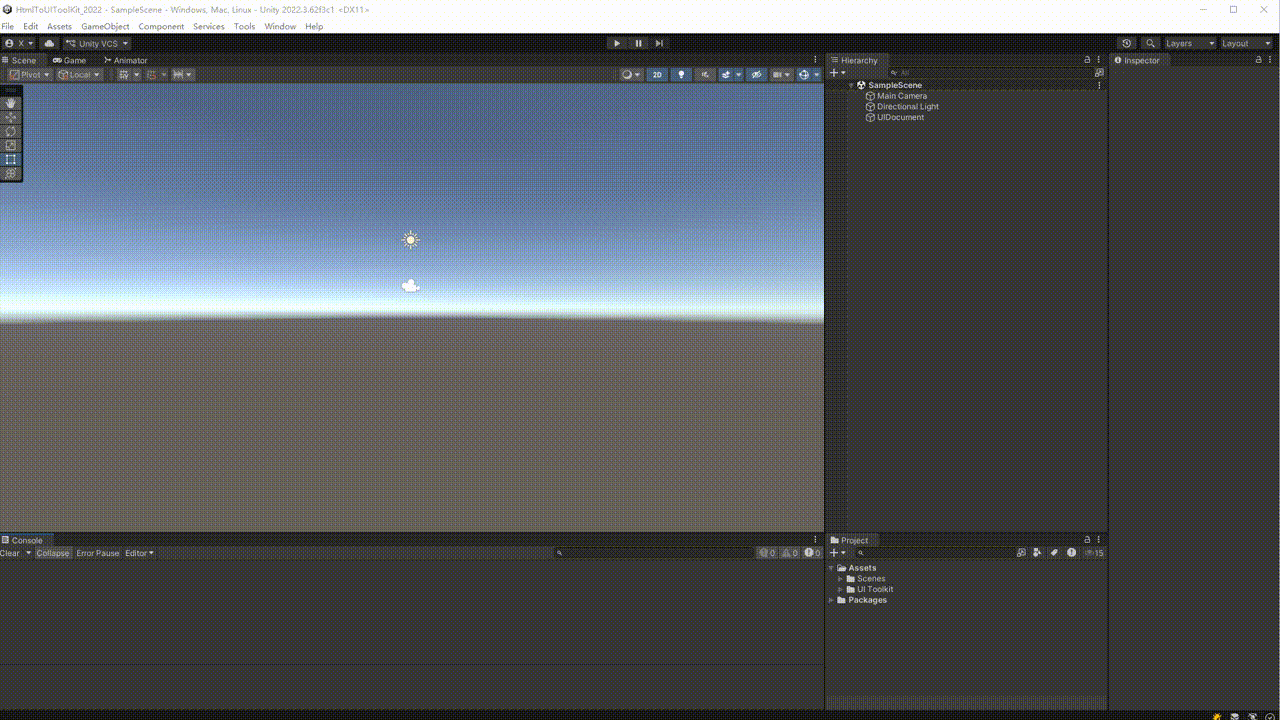
Task: Open the account X dropdown
Action: (x=19, y=43)
